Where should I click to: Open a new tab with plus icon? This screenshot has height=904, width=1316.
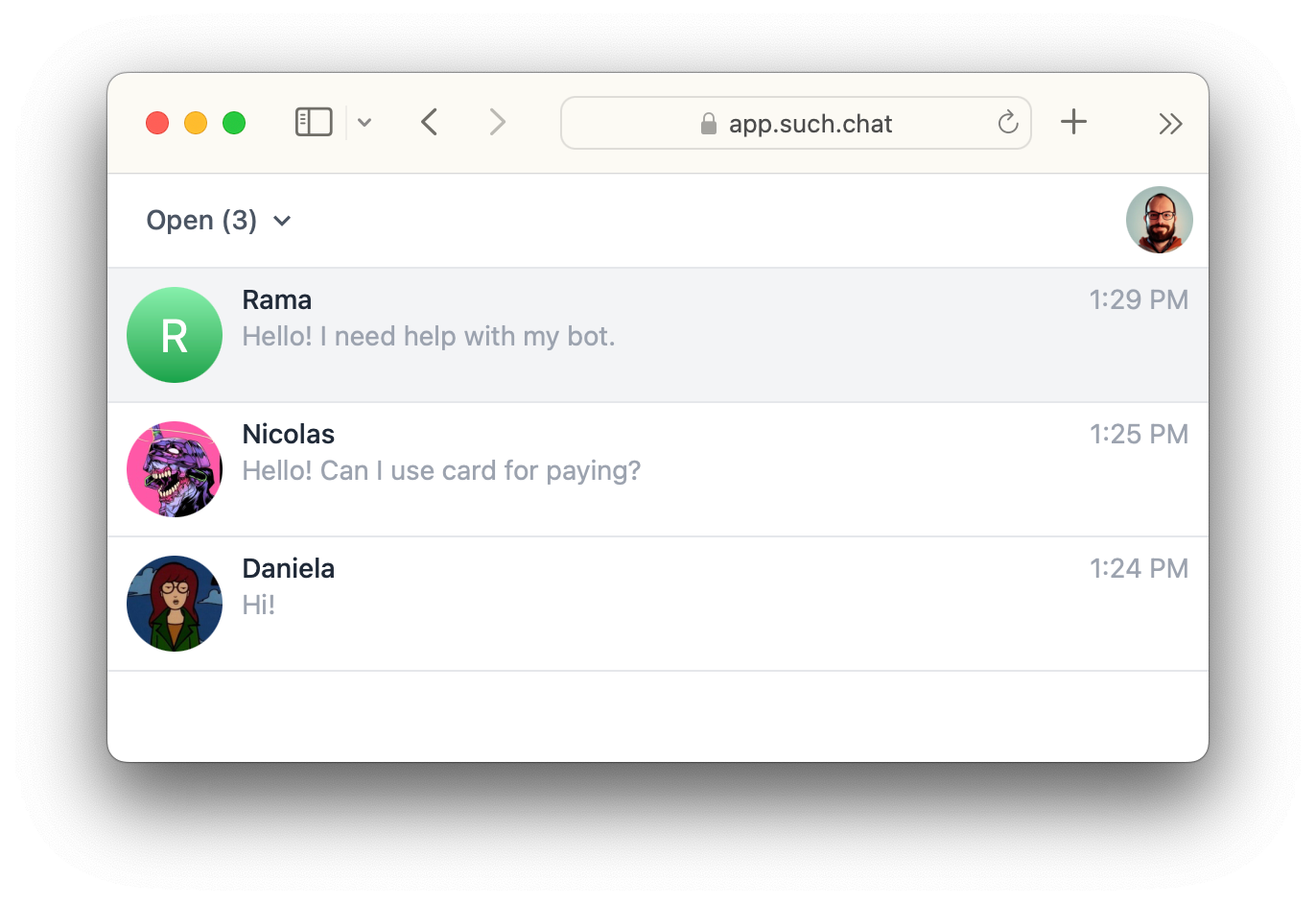point(1073,122)
